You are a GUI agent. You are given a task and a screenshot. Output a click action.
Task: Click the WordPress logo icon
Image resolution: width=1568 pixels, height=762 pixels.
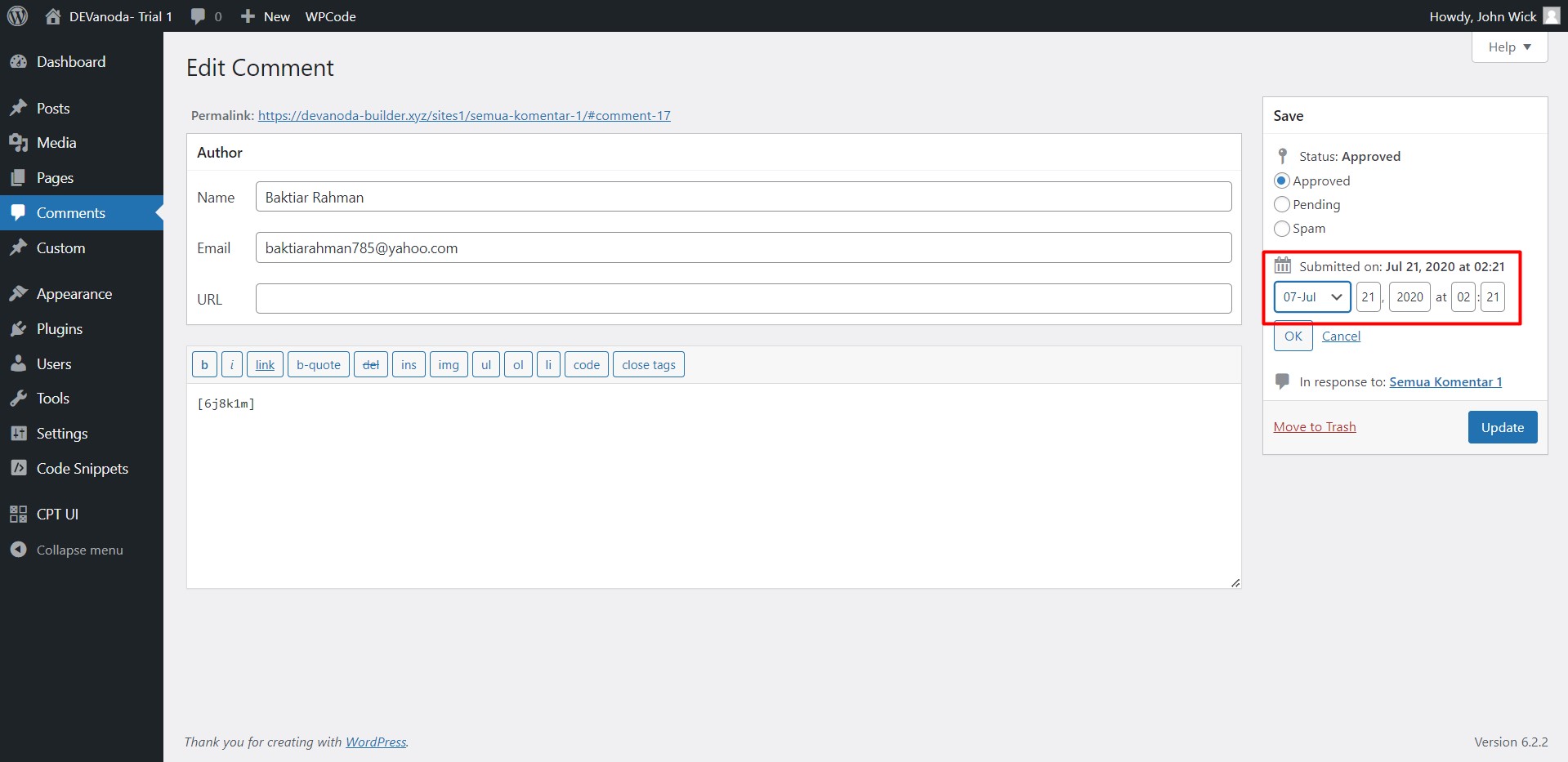coord(17,16)
